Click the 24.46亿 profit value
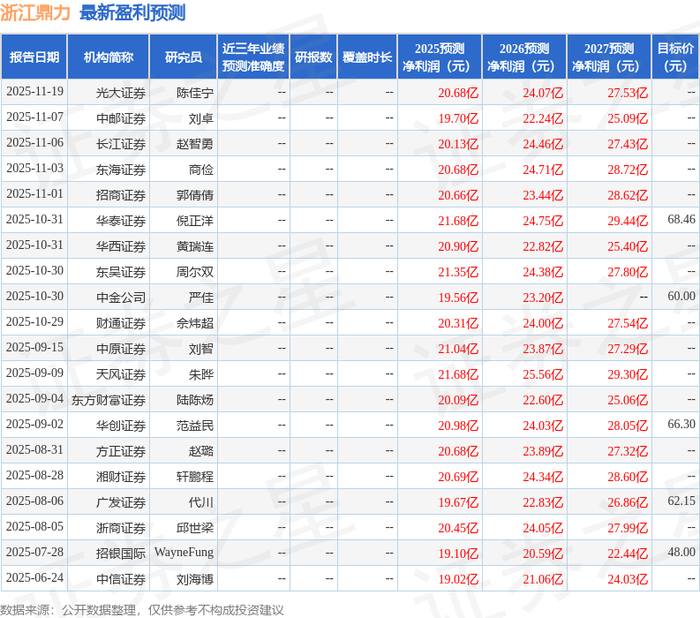The width and height of the screenshot is (700, 618). point(543,144)
